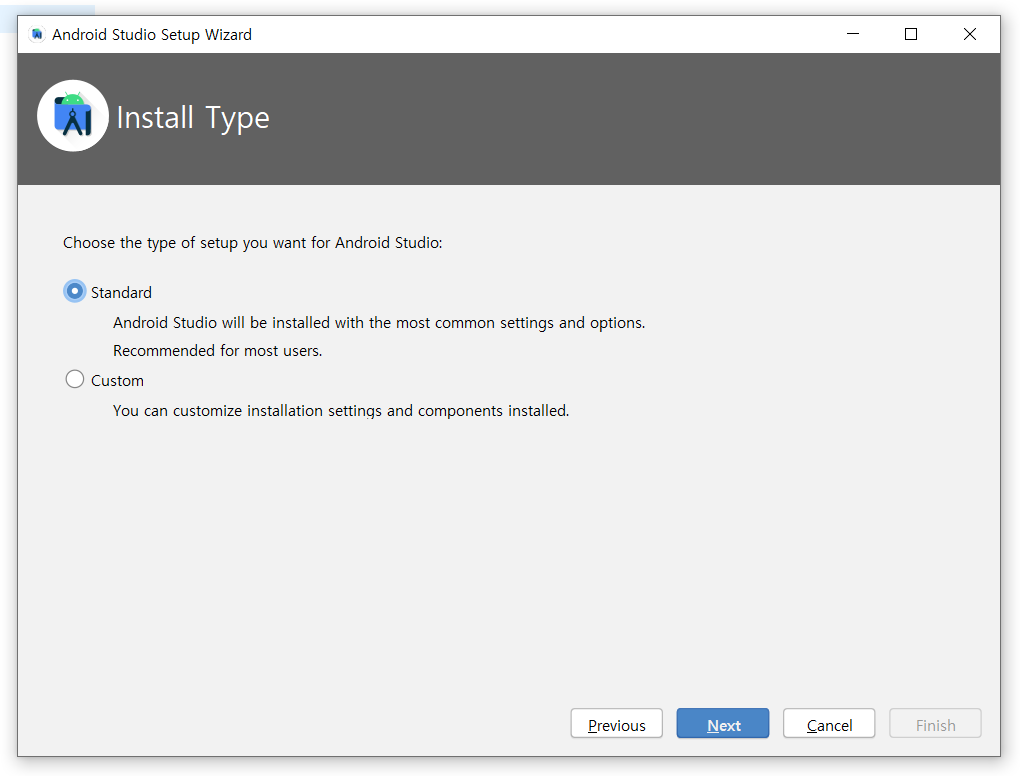The height and width of the screenshot is (776, 1020).
Task: Click the Android Studio logo in header
Action: point(73,116)
